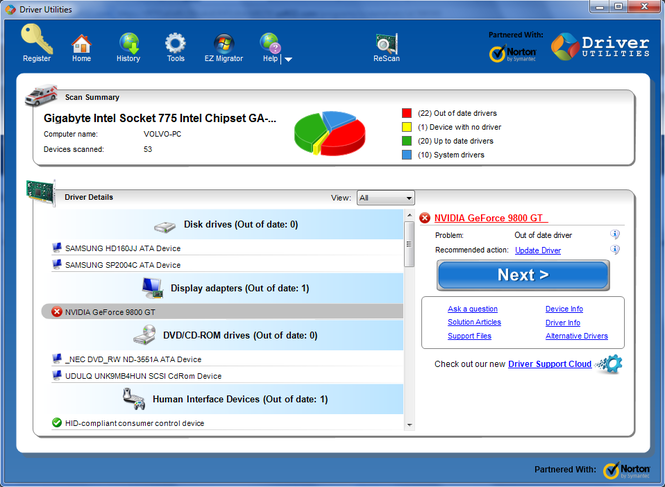This screenshot has height=487, width=665.
Task: Click Norton logo in footer
Action: click(626, 470)
